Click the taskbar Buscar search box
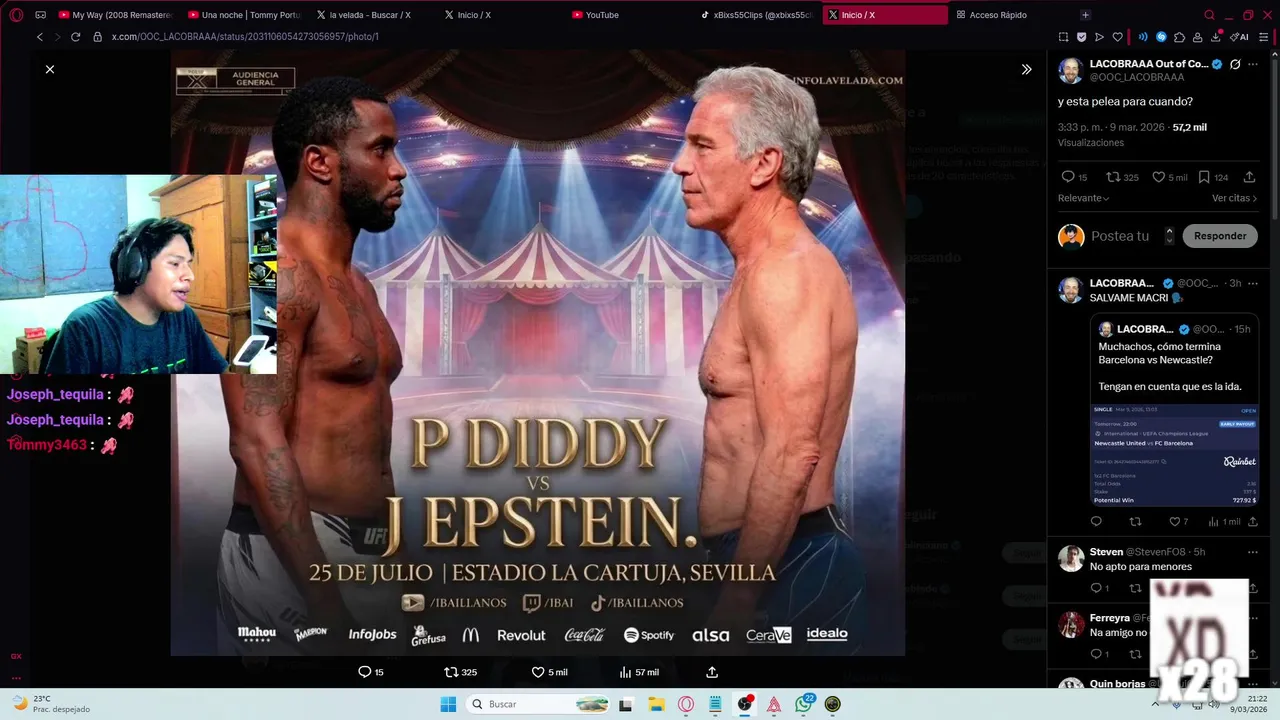Image resolution: width=1280 pixels, height=720 pixels. pos(539,704)
